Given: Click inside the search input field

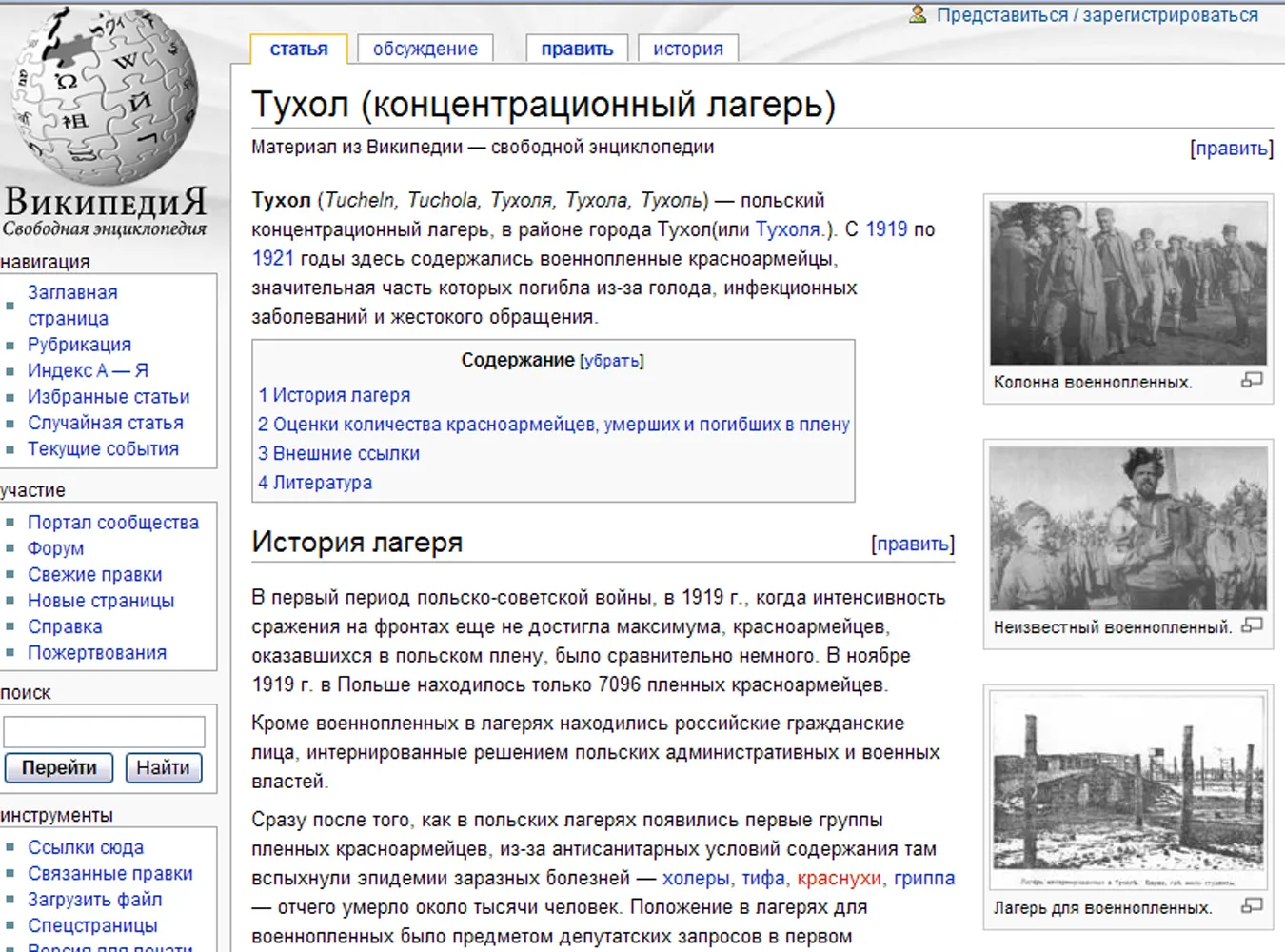Looking at the screenshot, I should [x=105, y=731].
